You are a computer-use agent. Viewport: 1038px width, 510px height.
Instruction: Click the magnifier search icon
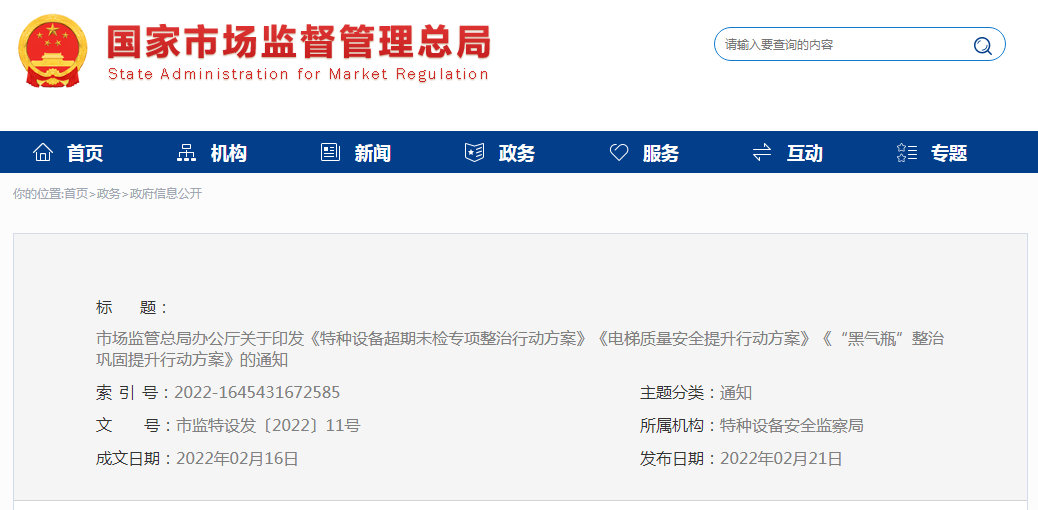pos(982,45)
